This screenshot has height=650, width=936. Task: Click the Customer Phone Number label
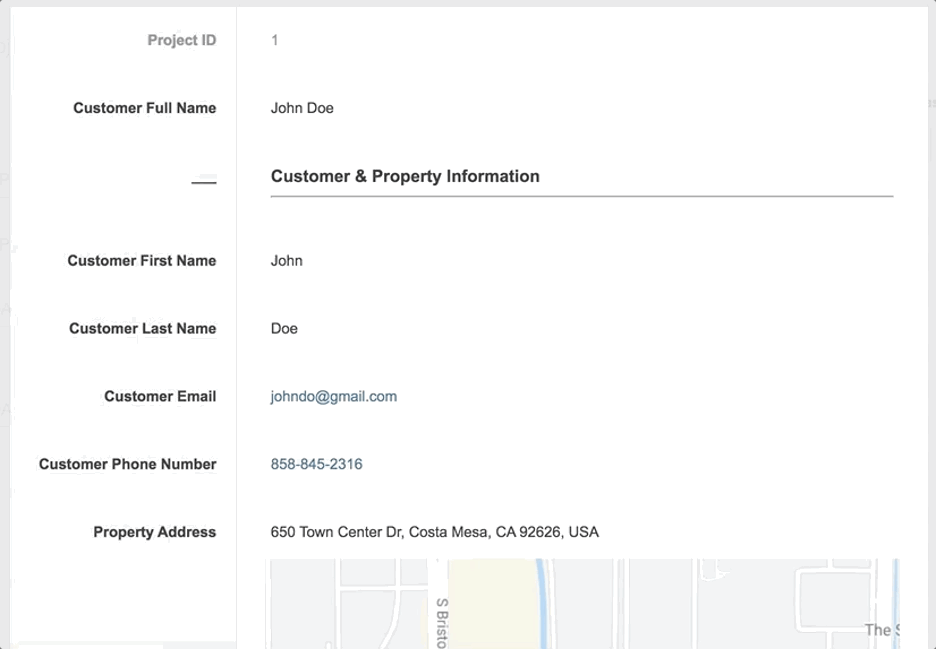(x=127, y=463)
